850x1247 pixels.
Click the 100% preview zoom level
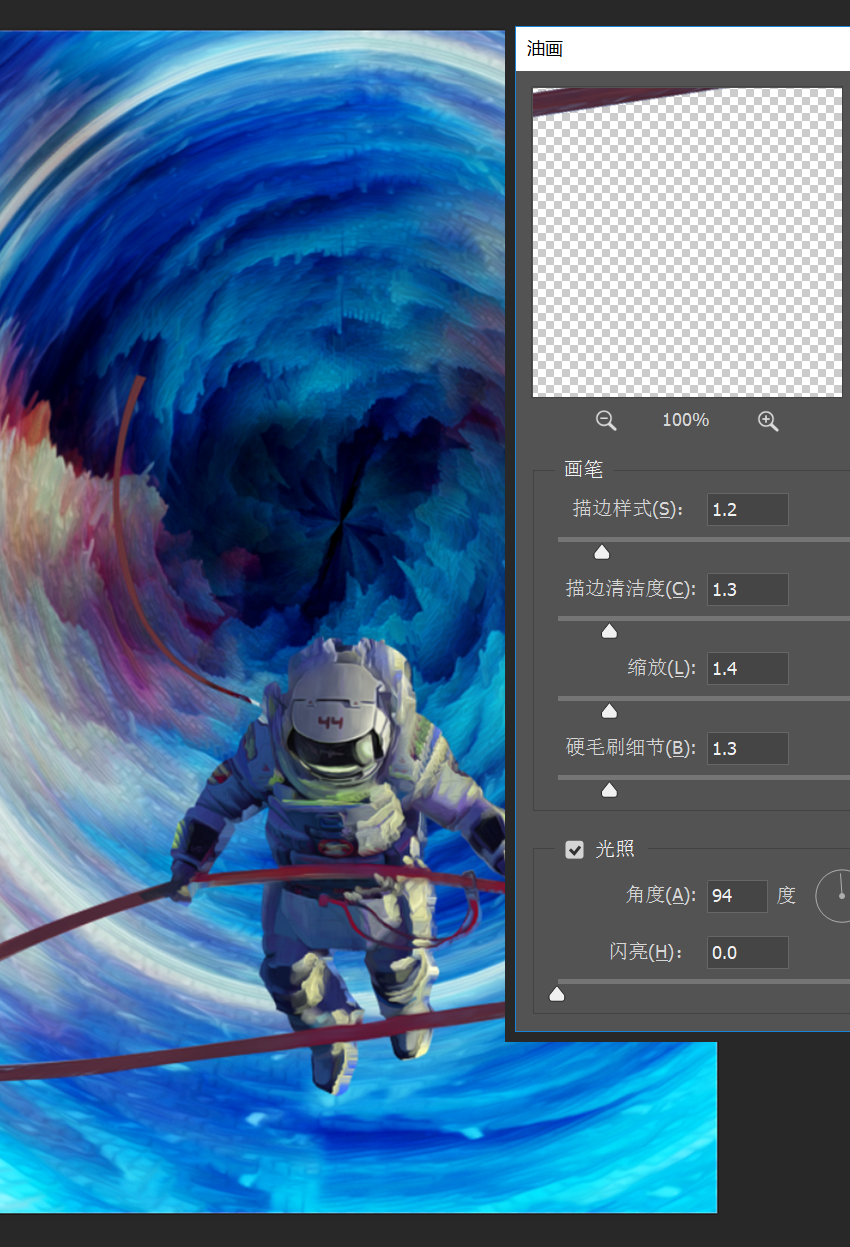(x=686, y=421)
